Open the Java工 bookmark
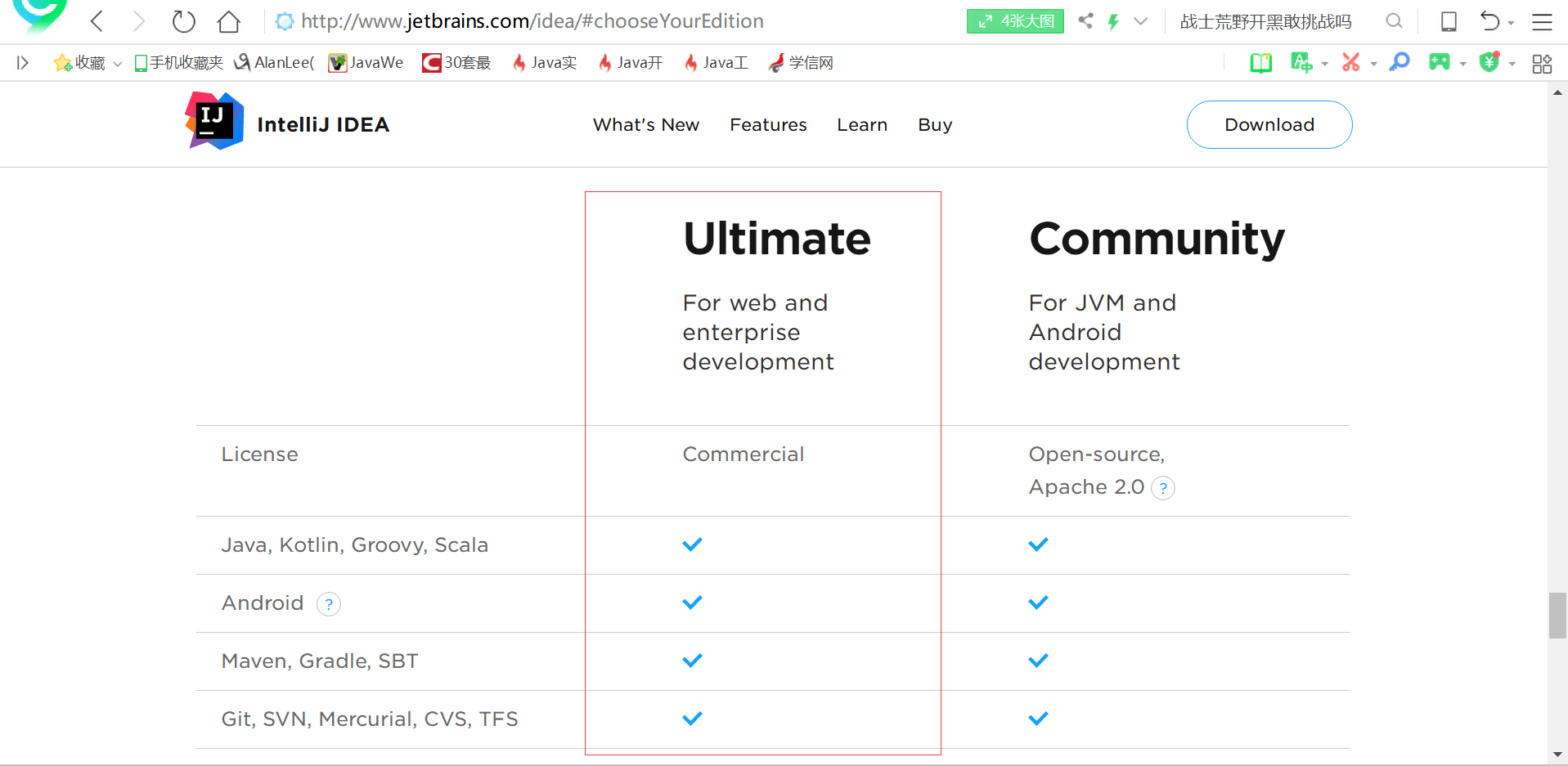This screenshot has height=766, width=1568. pyautogui.click(x=717, y=63)
